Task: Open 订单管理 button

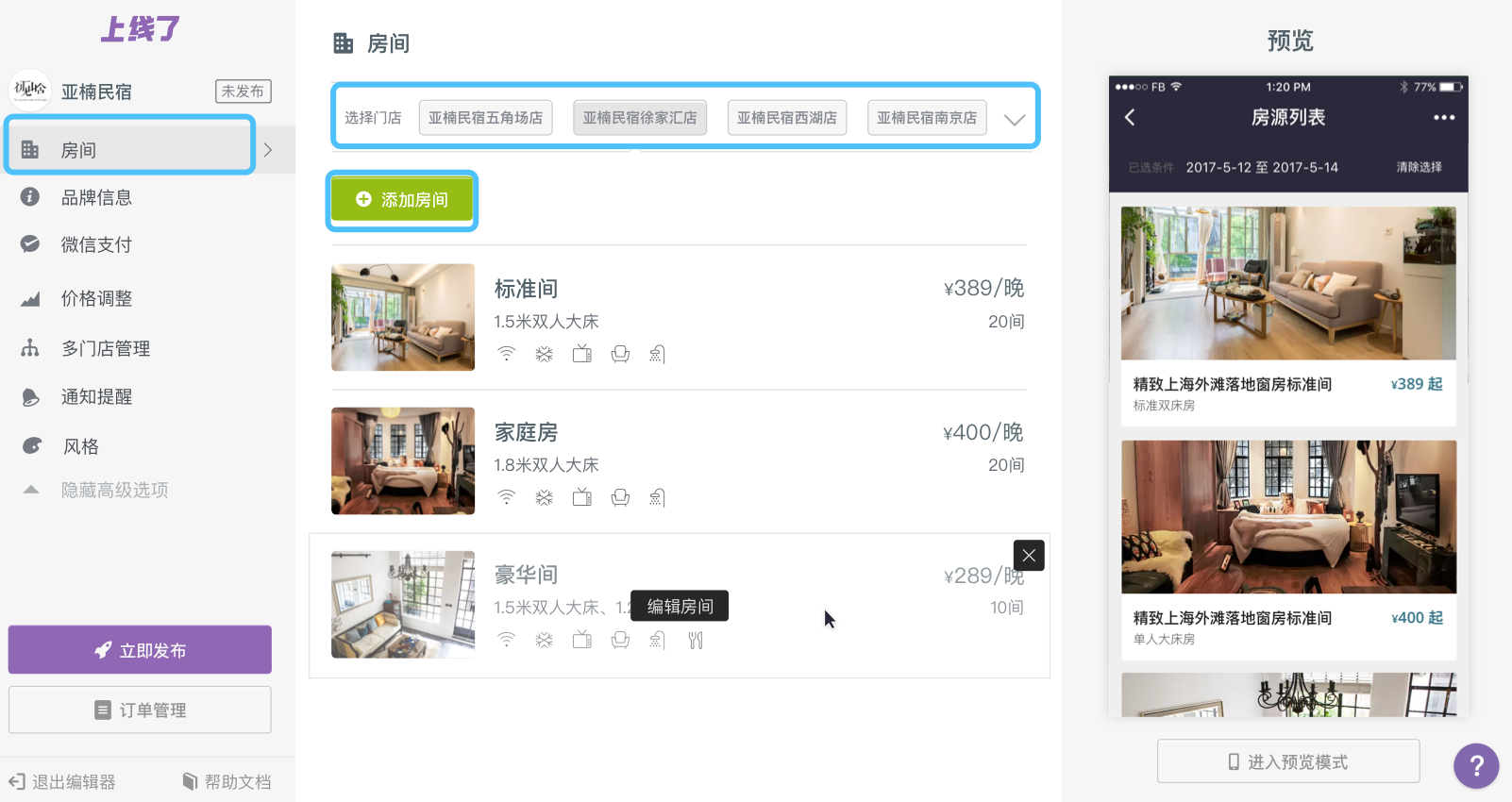Action: point(140,710)
